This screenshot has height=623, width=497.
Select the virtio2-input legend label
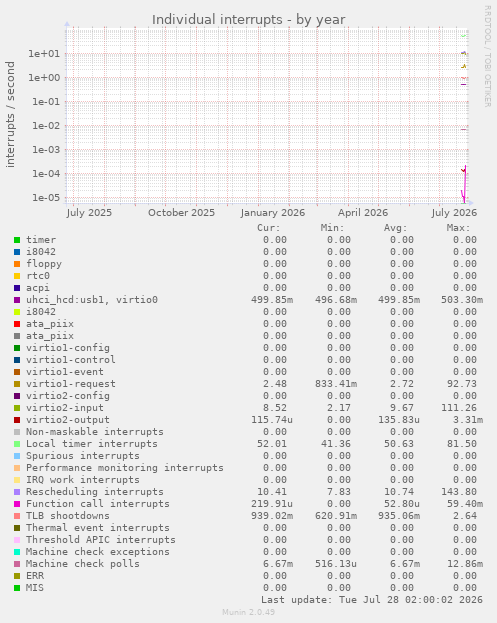(65, 408)
